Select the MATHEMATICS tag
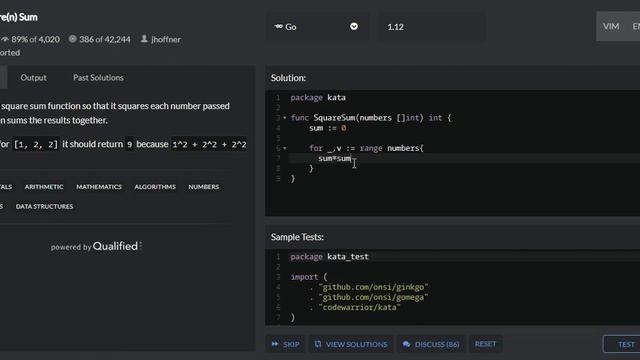Viewport: 640px width, 360px height. (99, 187)
